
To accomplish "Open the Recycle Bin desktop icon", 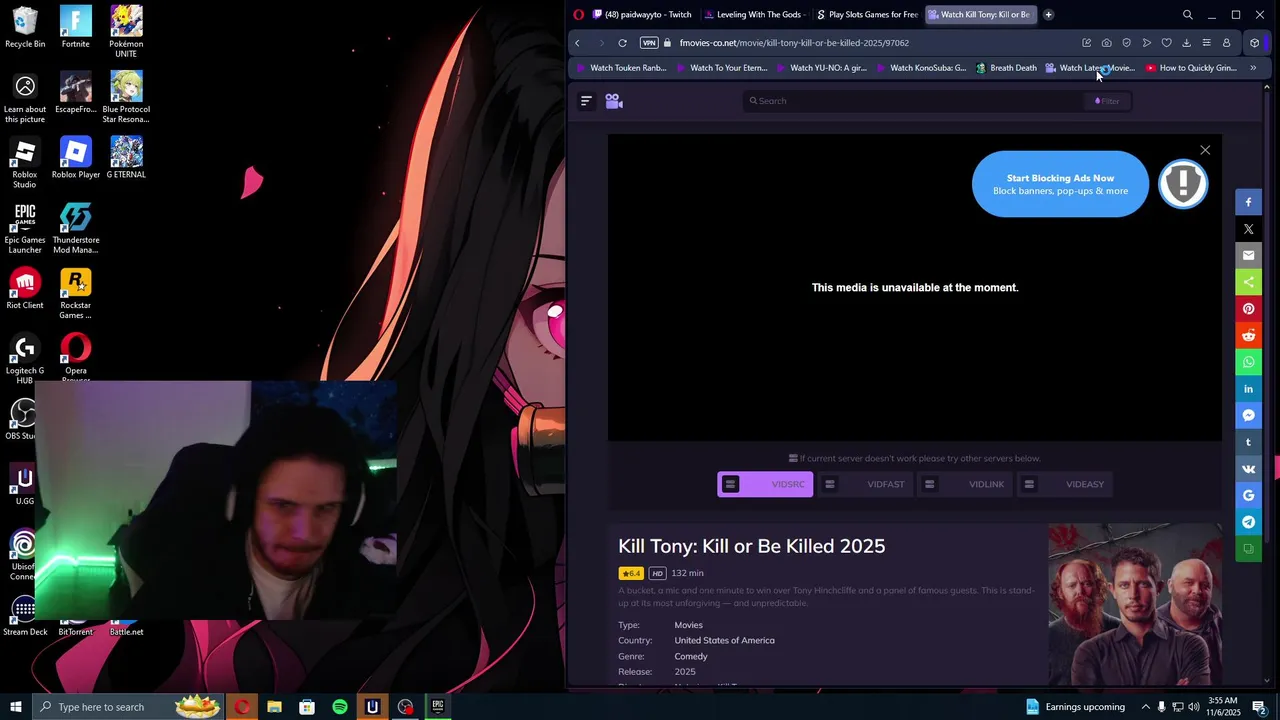I will click(25, 28).
